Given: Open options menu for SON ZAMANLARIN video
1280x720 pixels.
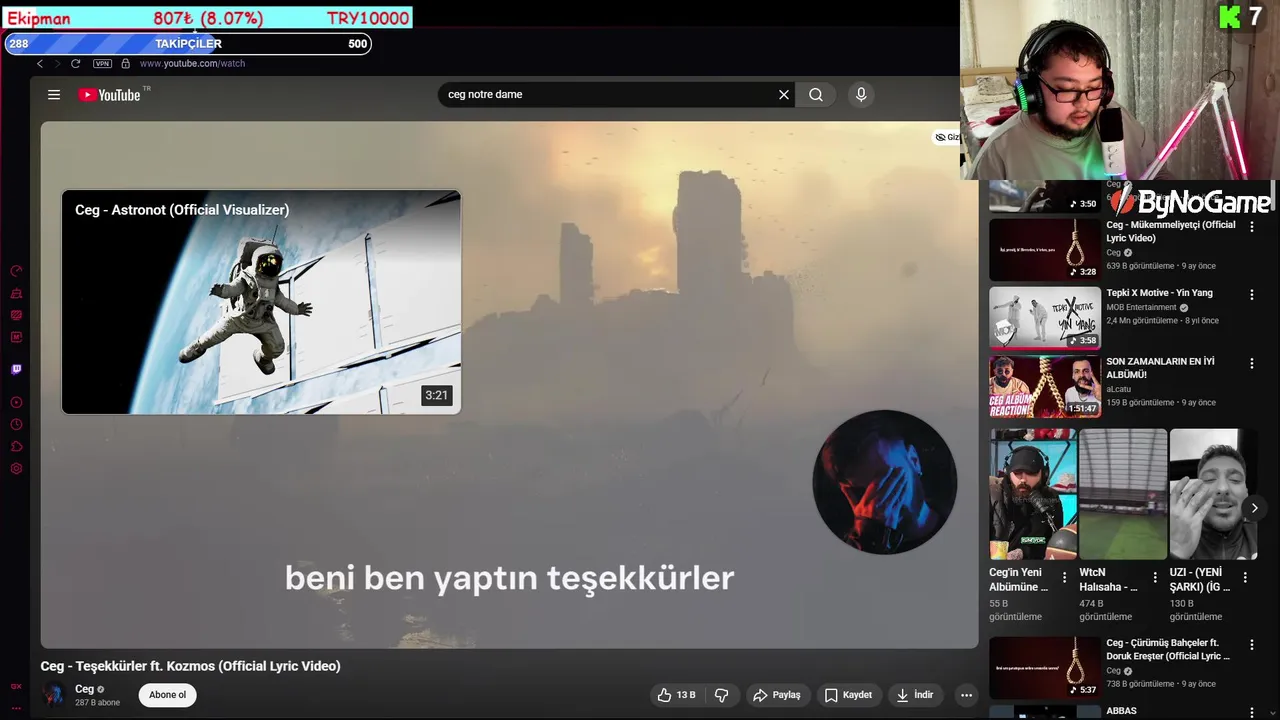Looking at the screenshot, I should (1251, 363).
